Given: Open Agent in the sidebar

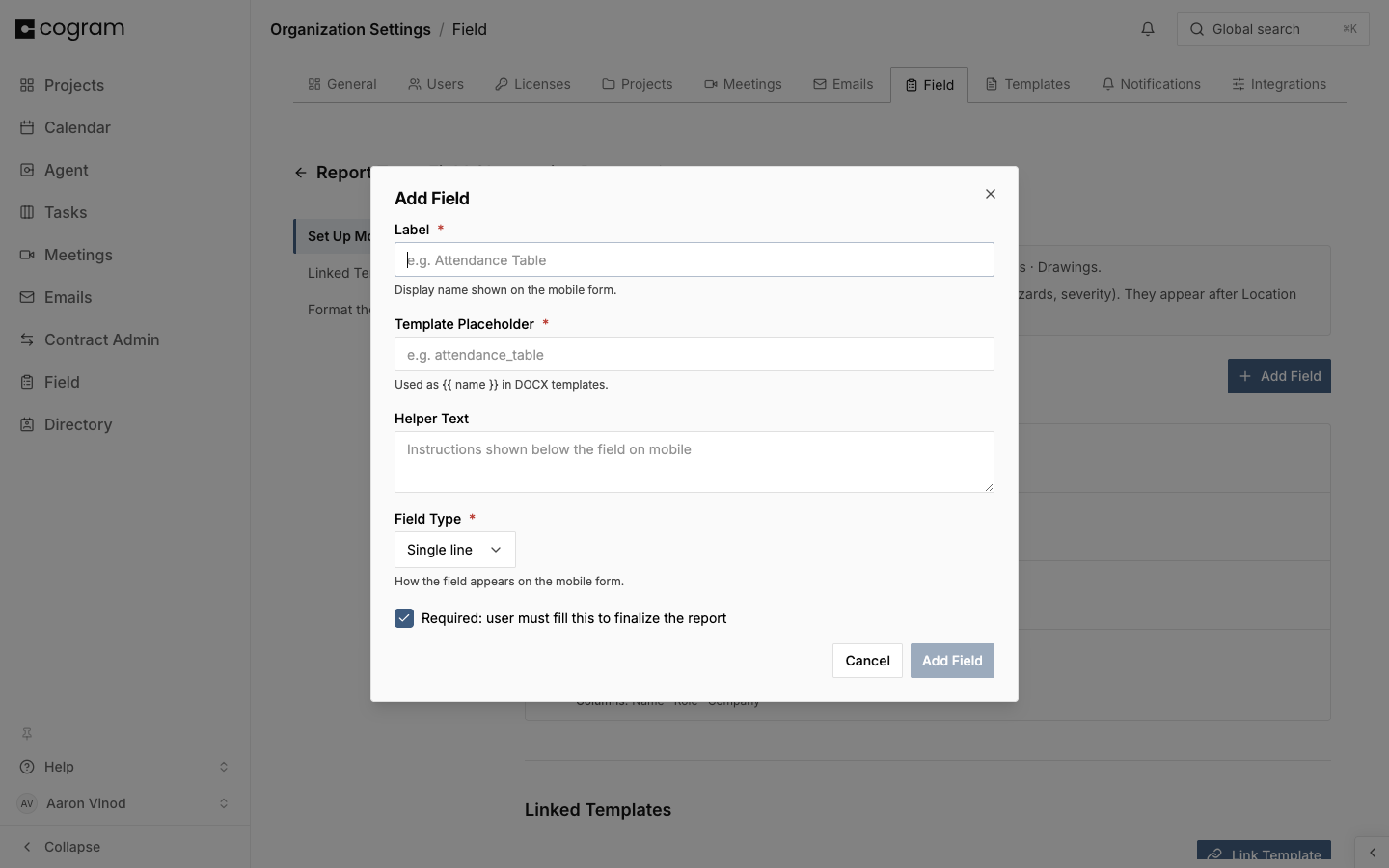Looking at the screenshot, I should click(54, 170).
